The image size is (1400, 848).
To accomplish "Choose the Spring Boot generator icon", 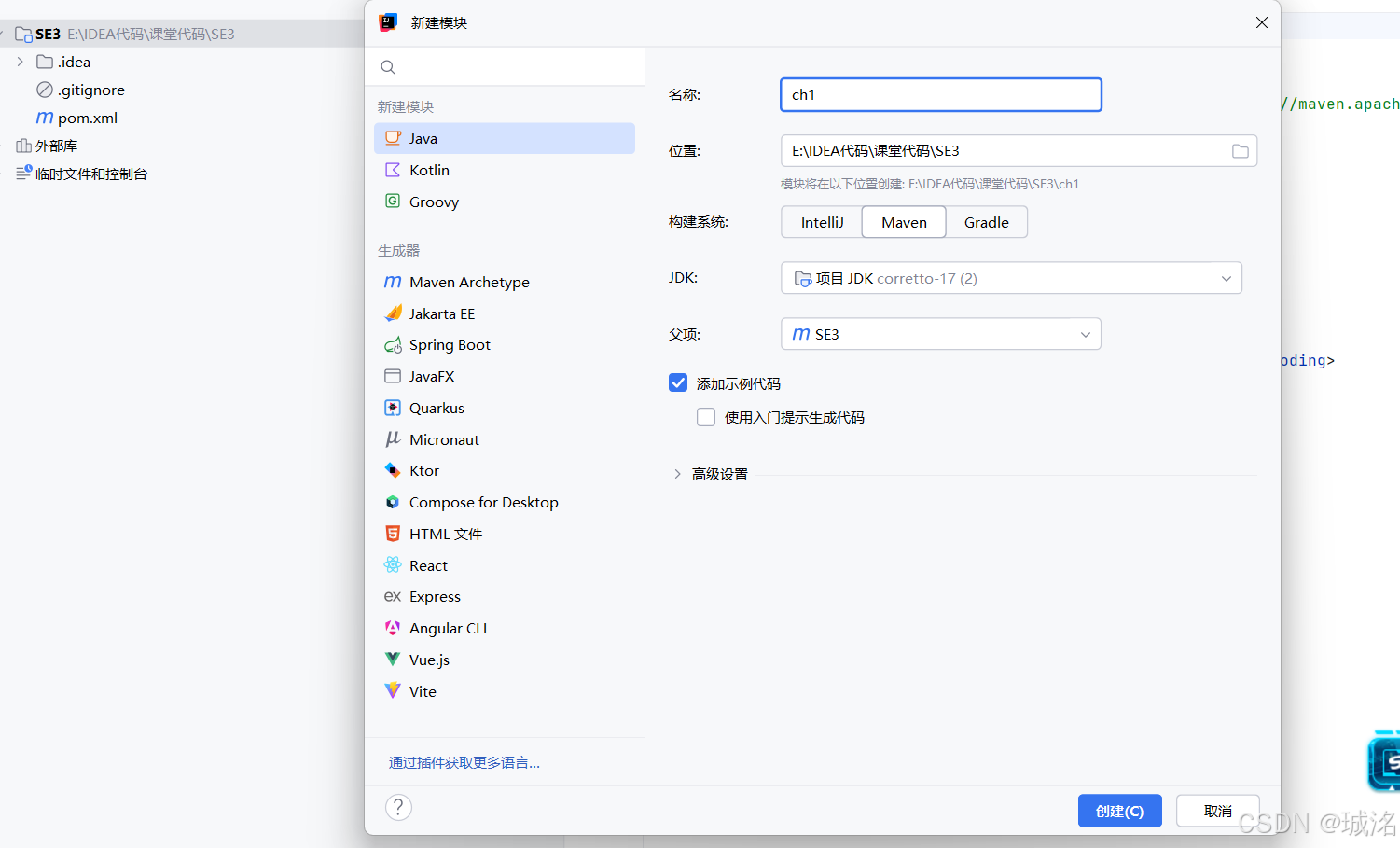I will pyautogui.click(x=393, y=345).
